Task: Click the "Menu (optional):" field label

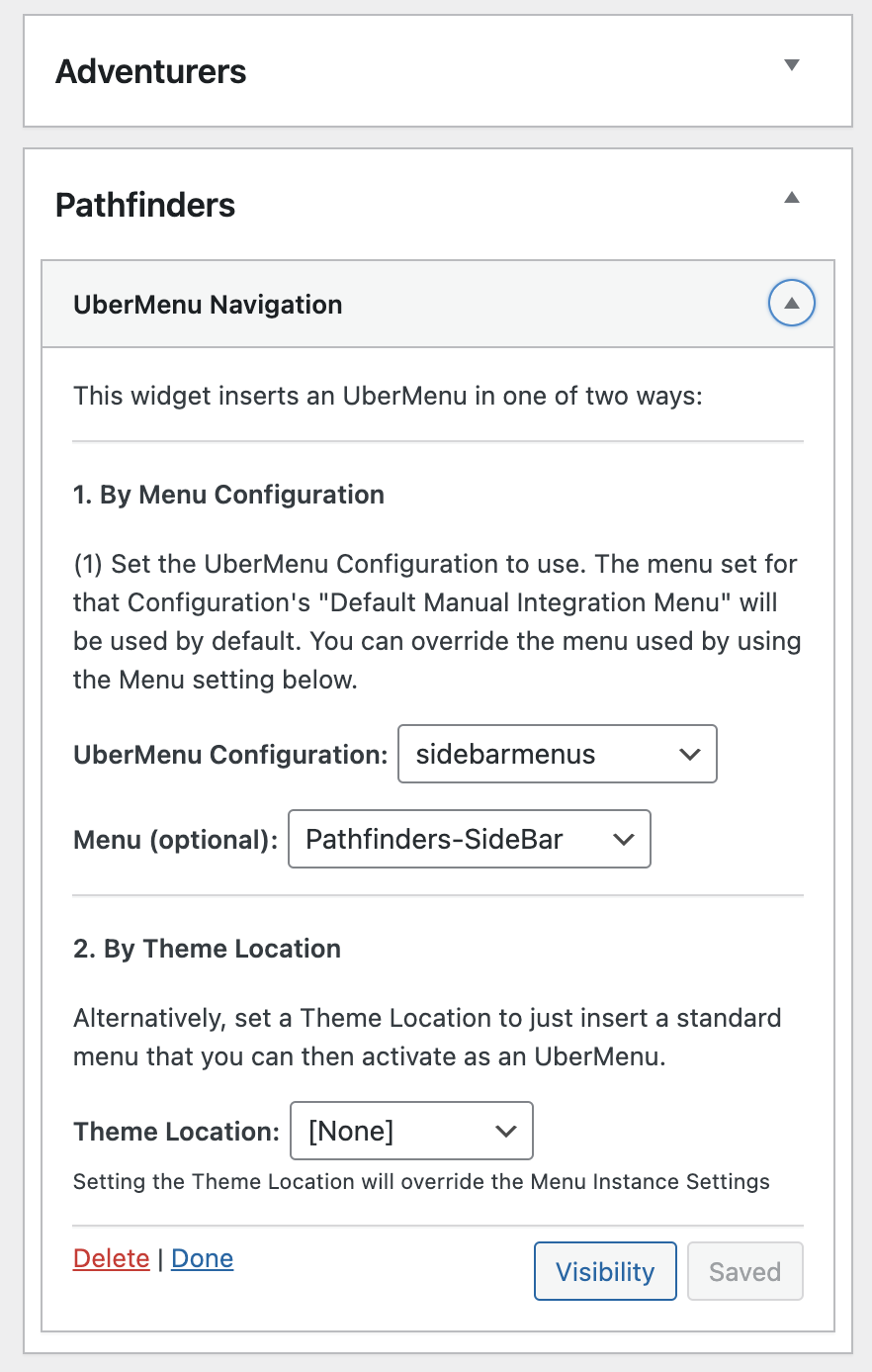Action: pyautogui.click(x=175, y=840)
